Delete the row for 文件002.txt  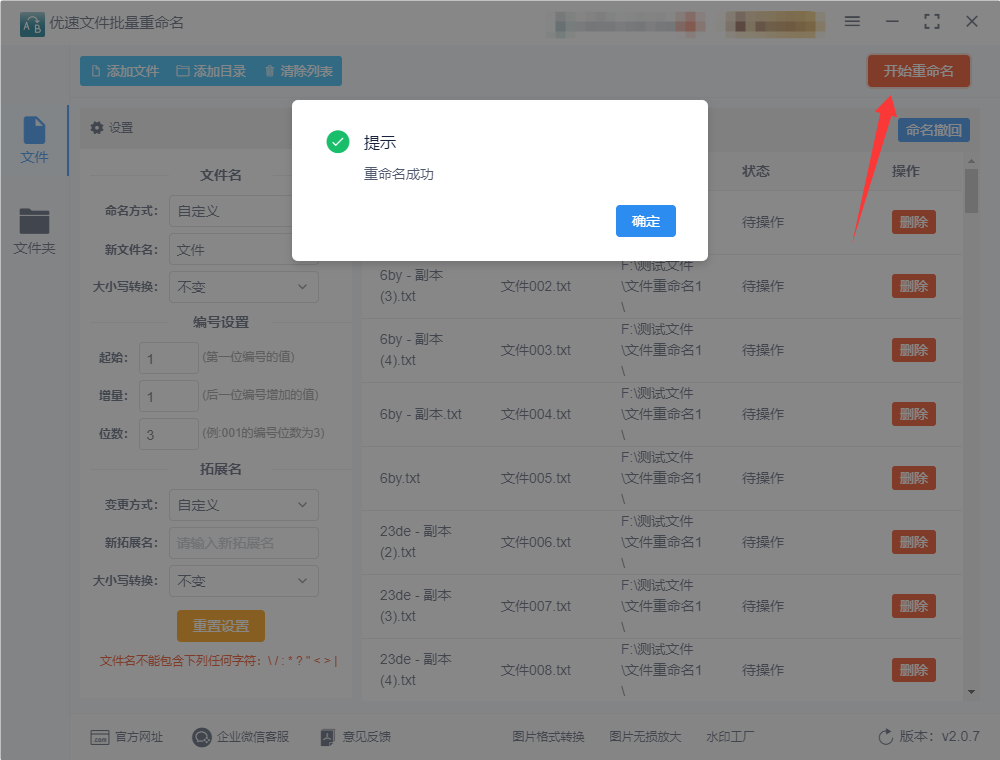(913, 286)
